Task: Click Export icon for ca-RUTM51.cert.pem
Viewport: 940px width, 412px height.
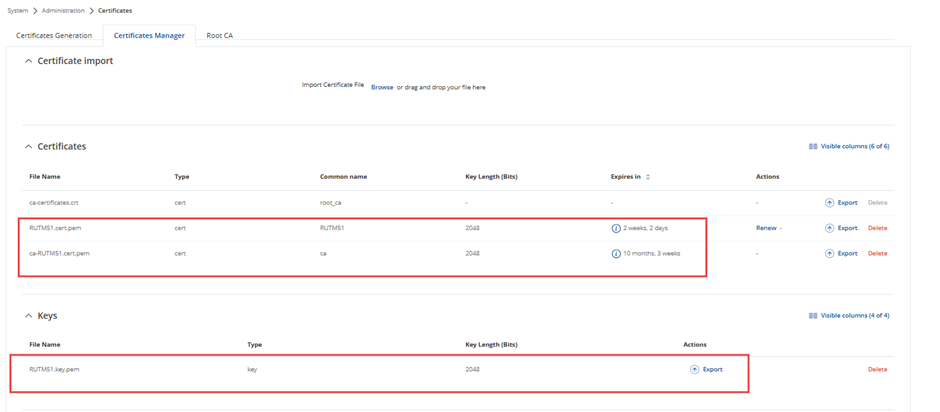Action: coord(830,254)
